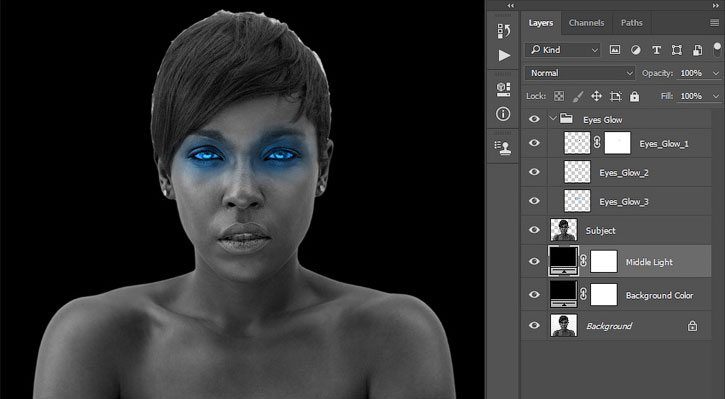The width and height of the screenshot is (725, 399).
Task: Filter layers by shape layers icon
Action: tap(677, 50)
